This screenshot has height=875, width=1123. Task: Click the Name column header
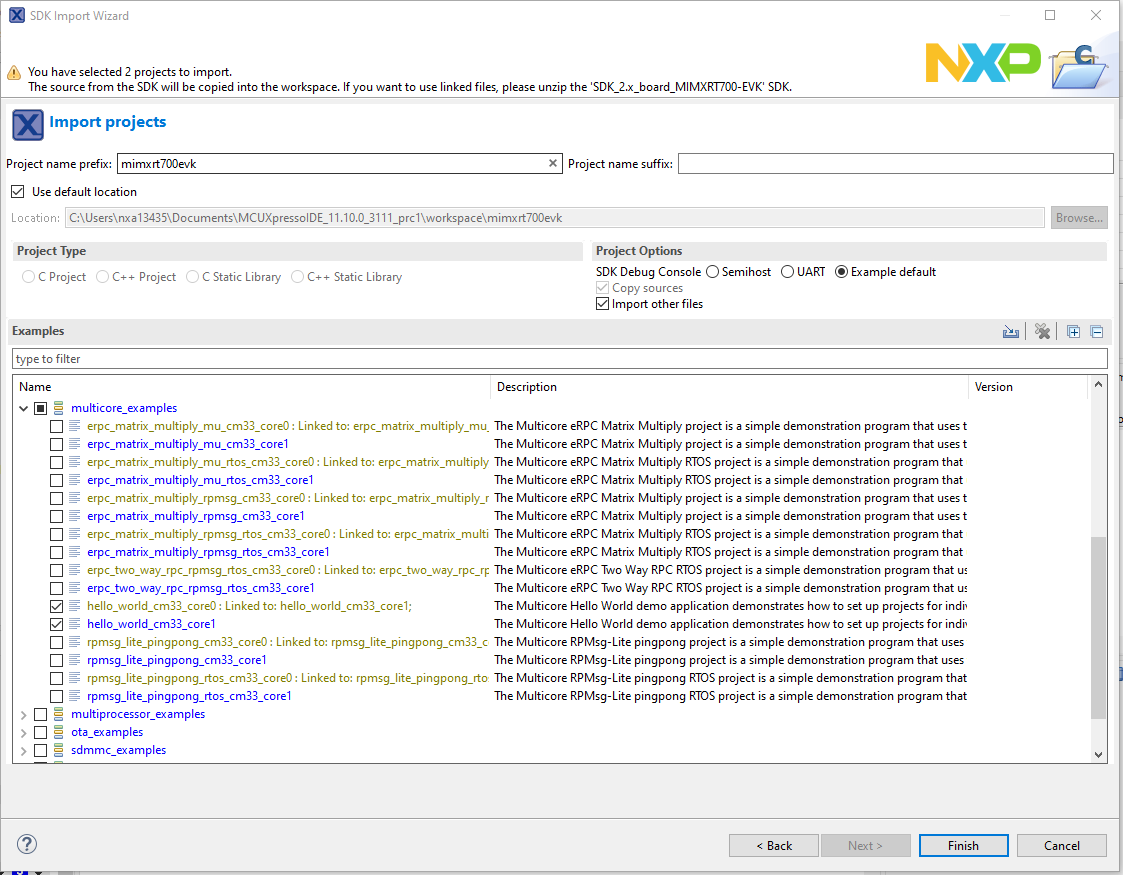35,387
